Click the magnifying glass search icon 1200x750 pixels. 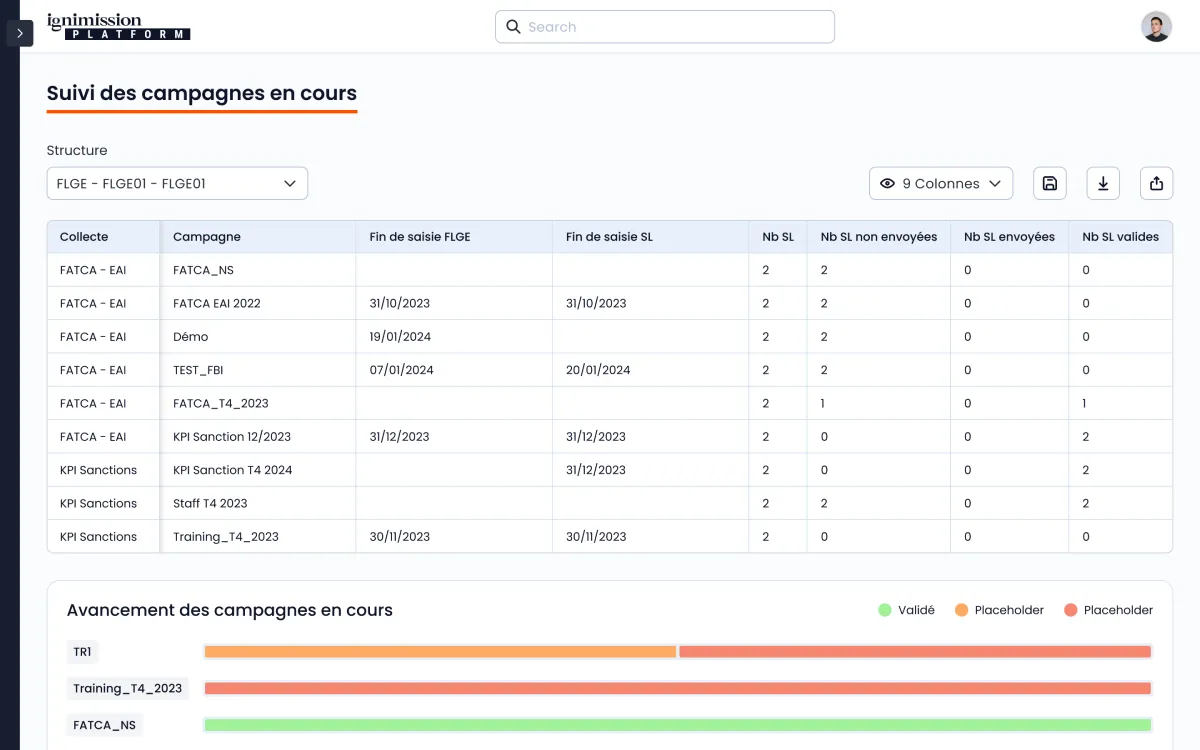tap(513, 27)
